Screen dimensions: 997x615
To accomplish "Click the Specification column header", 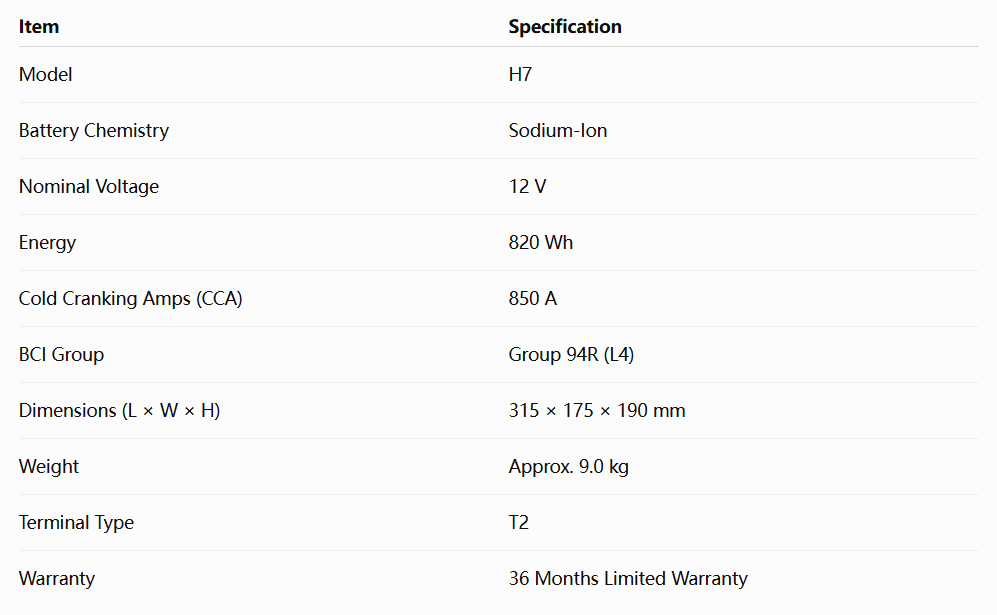I will (565, 27).
